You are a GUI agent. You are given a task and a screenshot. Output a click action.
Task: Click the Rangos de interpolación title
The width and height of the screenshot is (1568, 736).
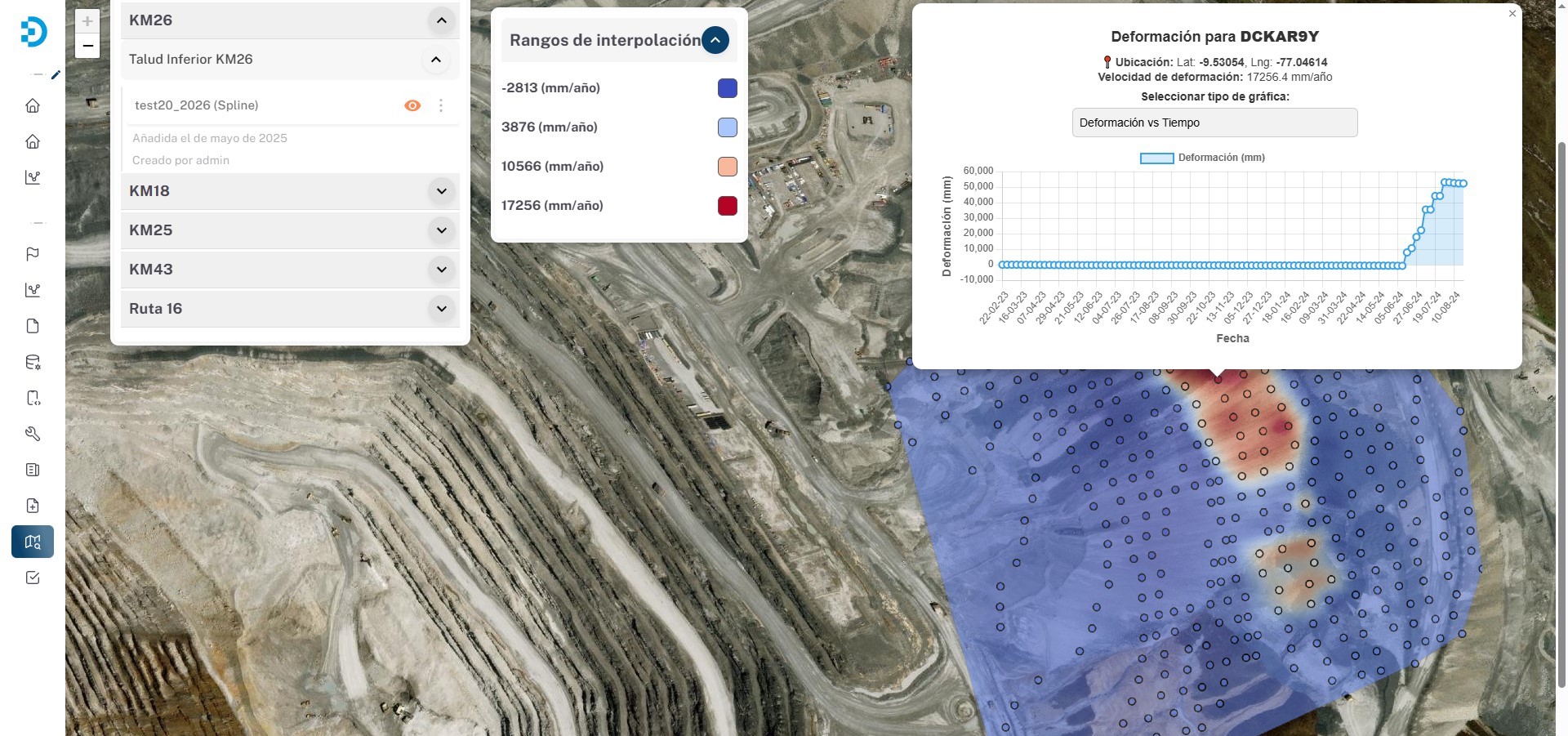coord(605,40)
